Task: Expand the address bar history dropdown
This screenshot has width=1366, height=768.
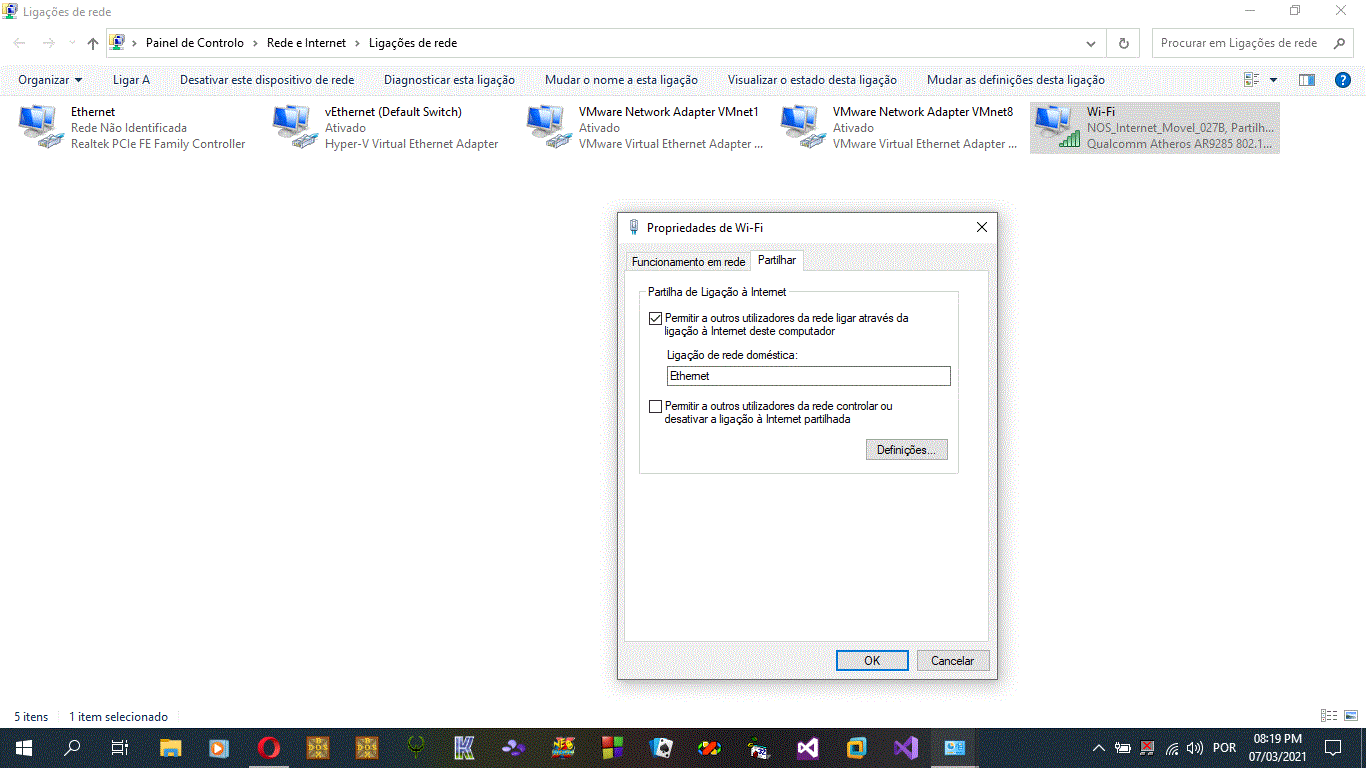Action: [1091, 43]
